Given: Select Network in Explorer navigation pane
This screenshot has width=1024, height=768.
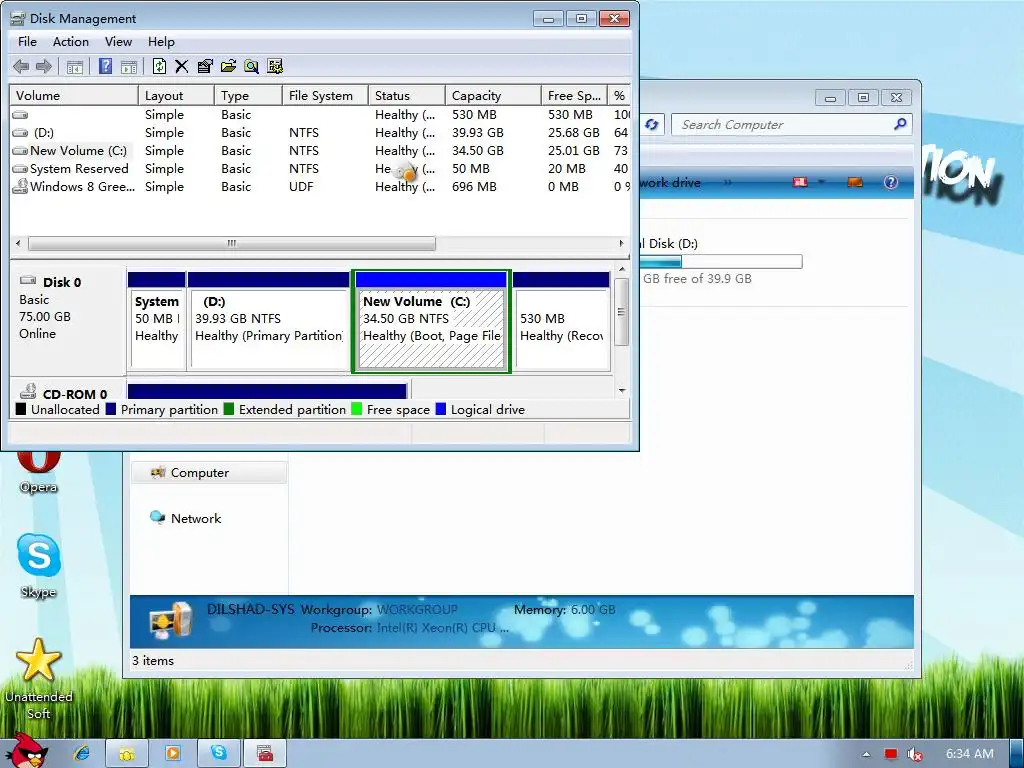Looking at the screenshot, I should pyautogui.click(x=195, y=519).
